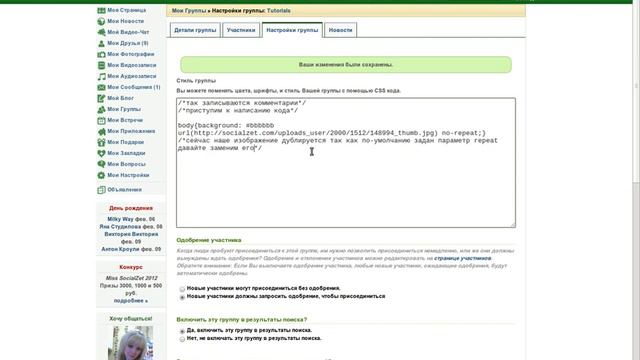
Task: Open Виктория Виктория birthday link
Action: pyautogui.click(x=131, y=234)
